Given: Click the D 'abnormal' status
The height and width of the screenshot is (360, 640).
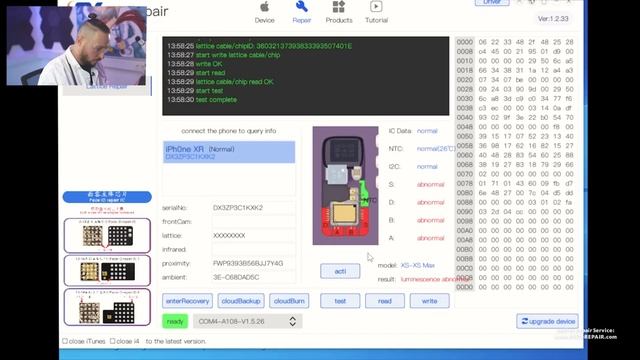Looking at the screenshot, I should pyautogui.click(x=430, y=202).
